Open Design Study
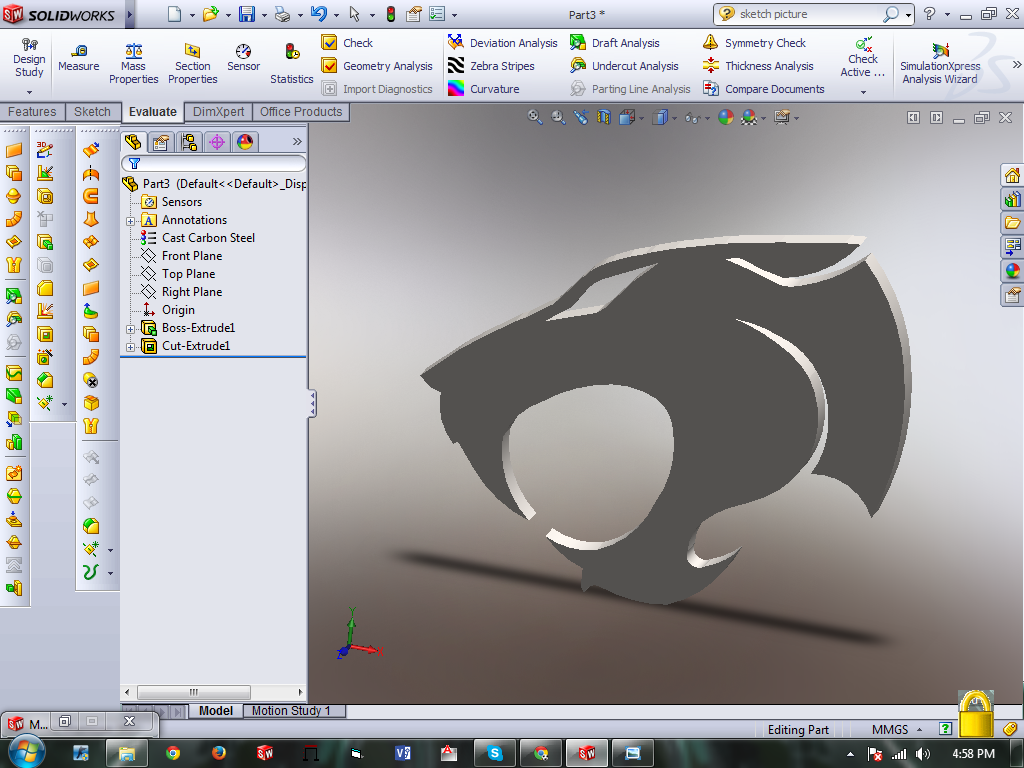 pos(29,64)
